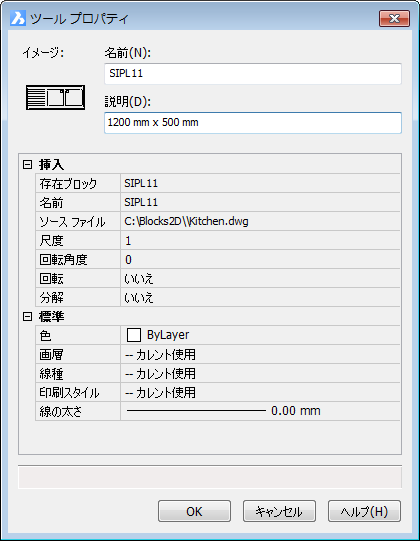Click the 説明(D) description field
This screenshot has height=541, width=420.
pos(253,122)
